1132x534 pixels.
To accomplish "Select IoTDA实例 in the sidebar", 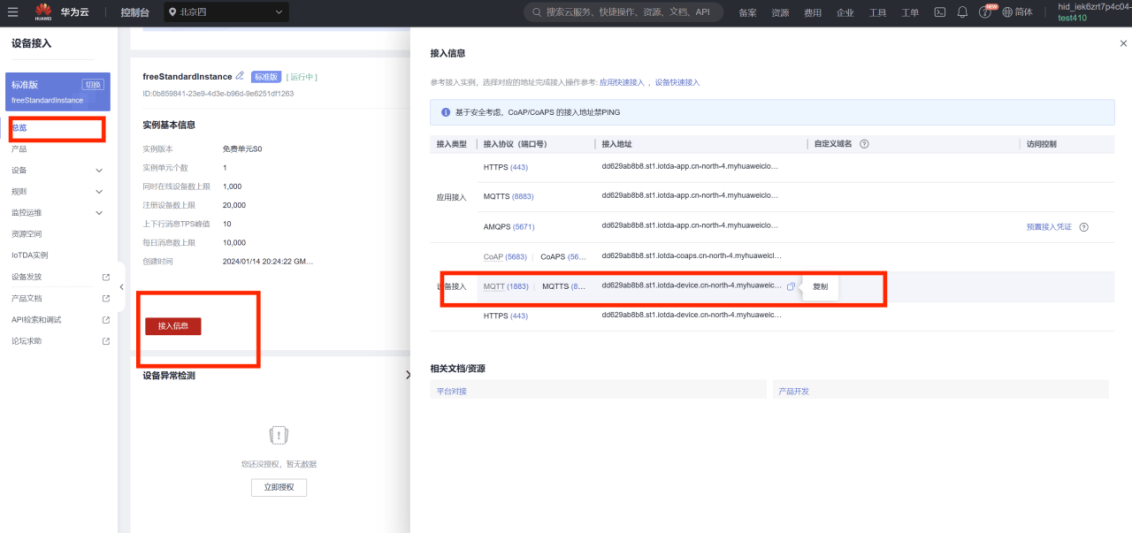I will 30,255.
